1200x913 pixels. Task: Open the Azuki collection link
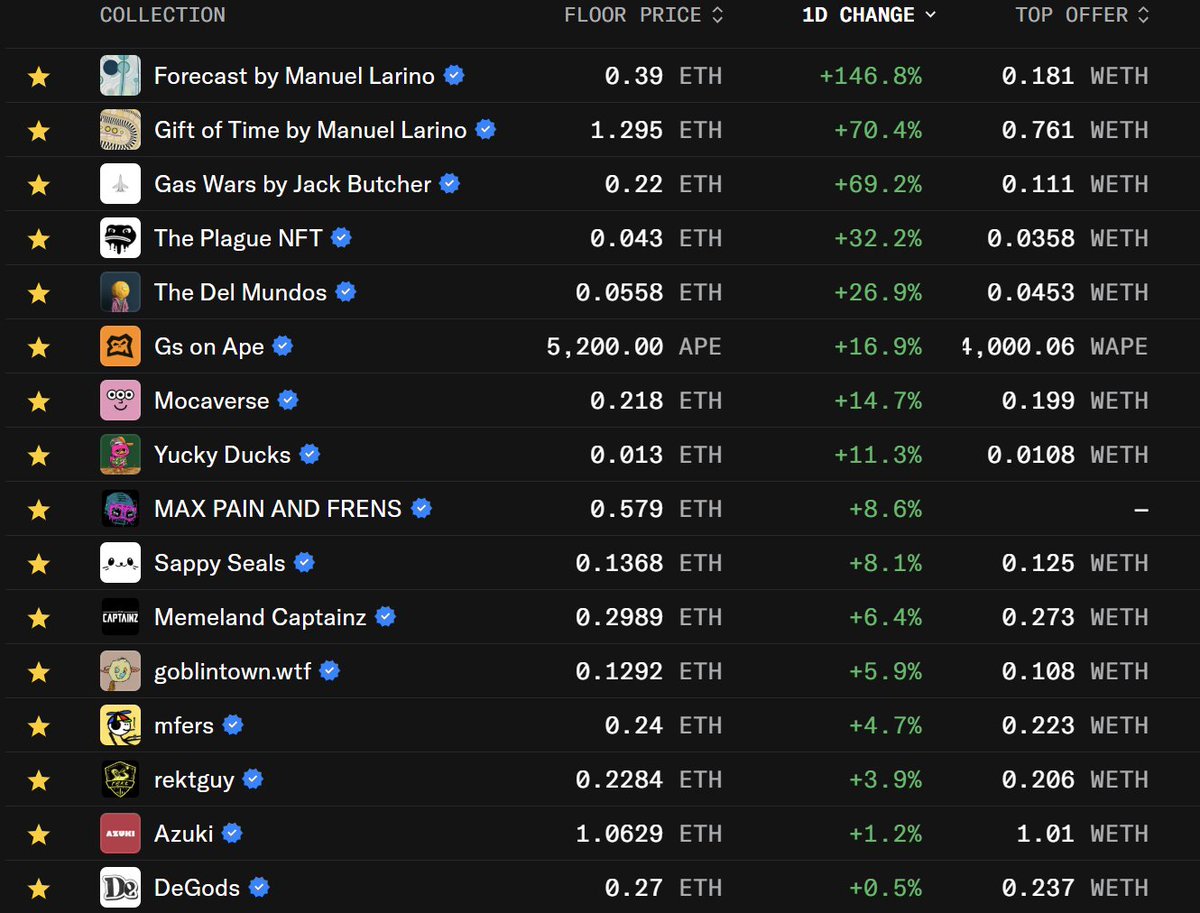click(x=184, y=833)
